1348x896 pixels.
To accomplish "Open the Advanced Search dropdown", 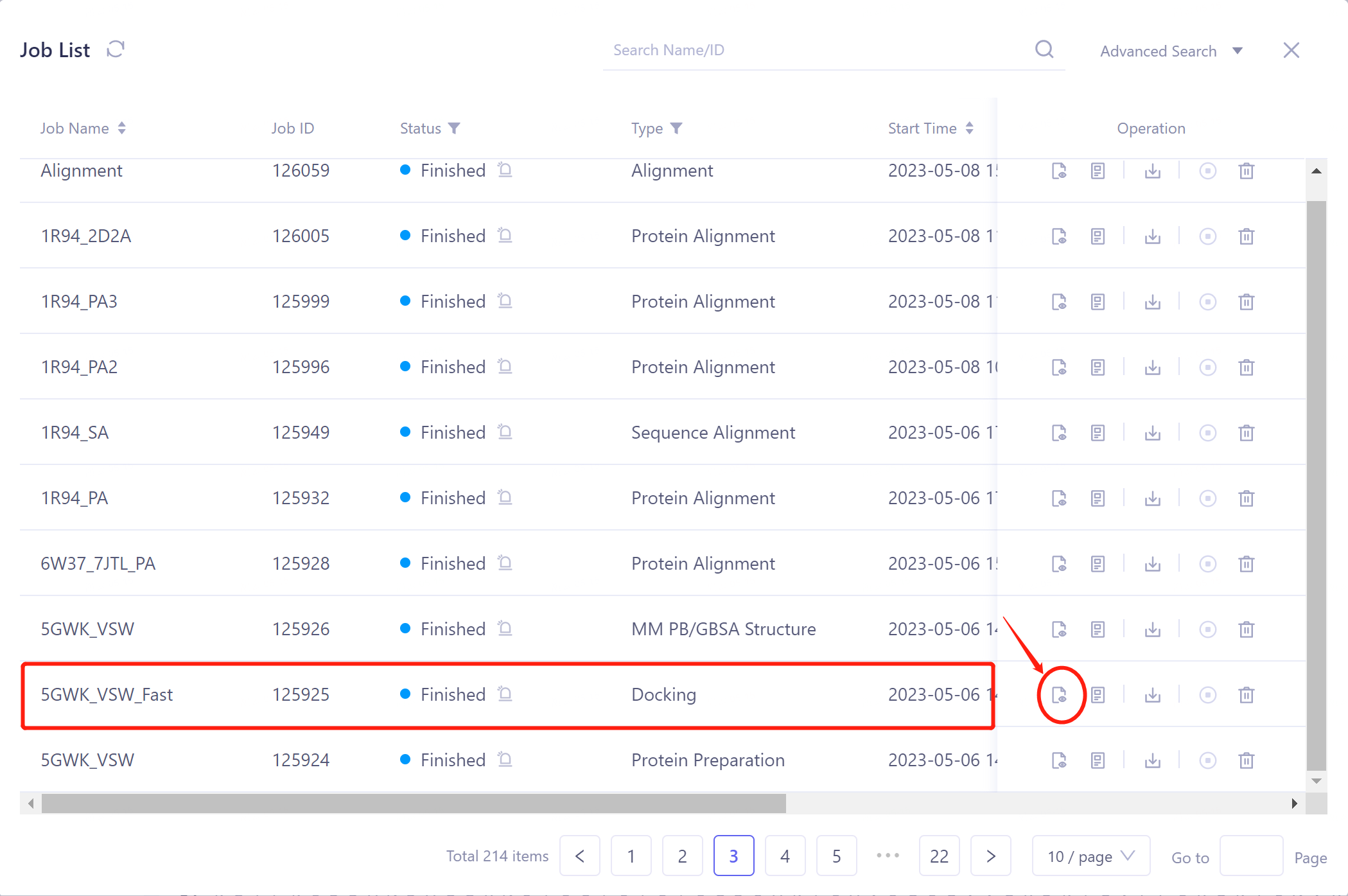I will [1172, 51].
